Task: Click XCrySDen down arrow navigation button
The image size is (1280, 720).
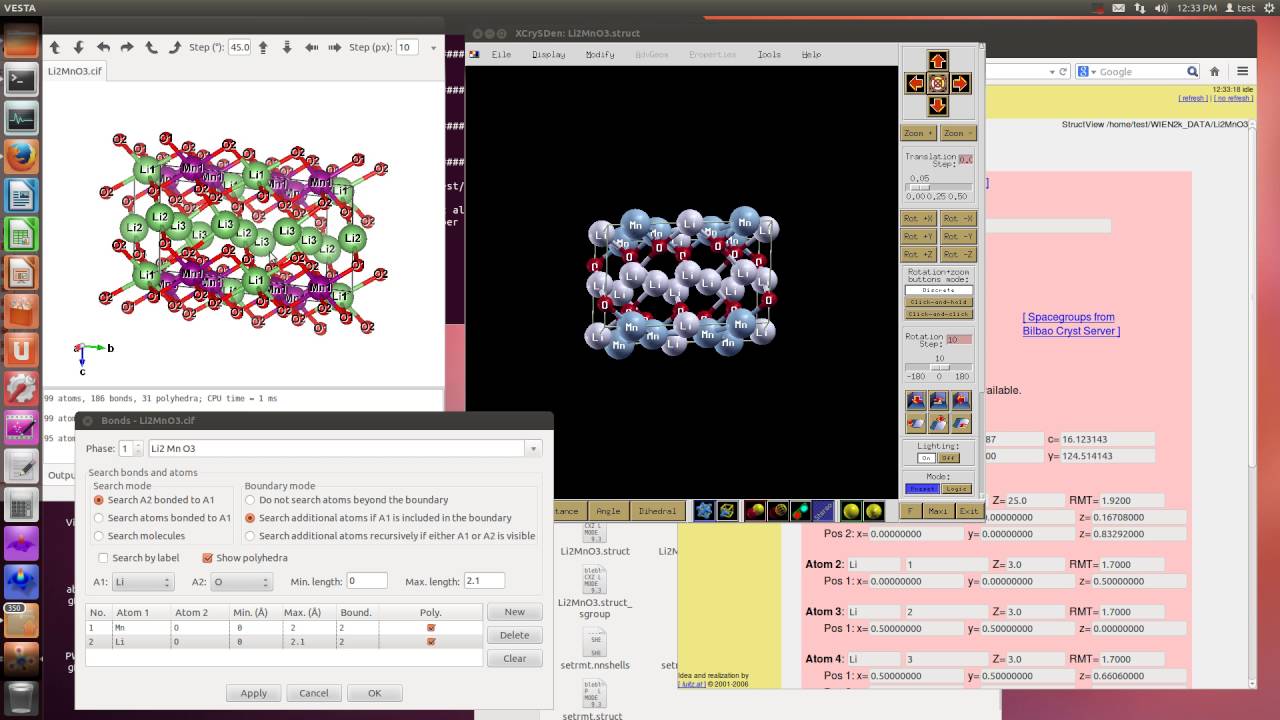Action: point(937,106)
